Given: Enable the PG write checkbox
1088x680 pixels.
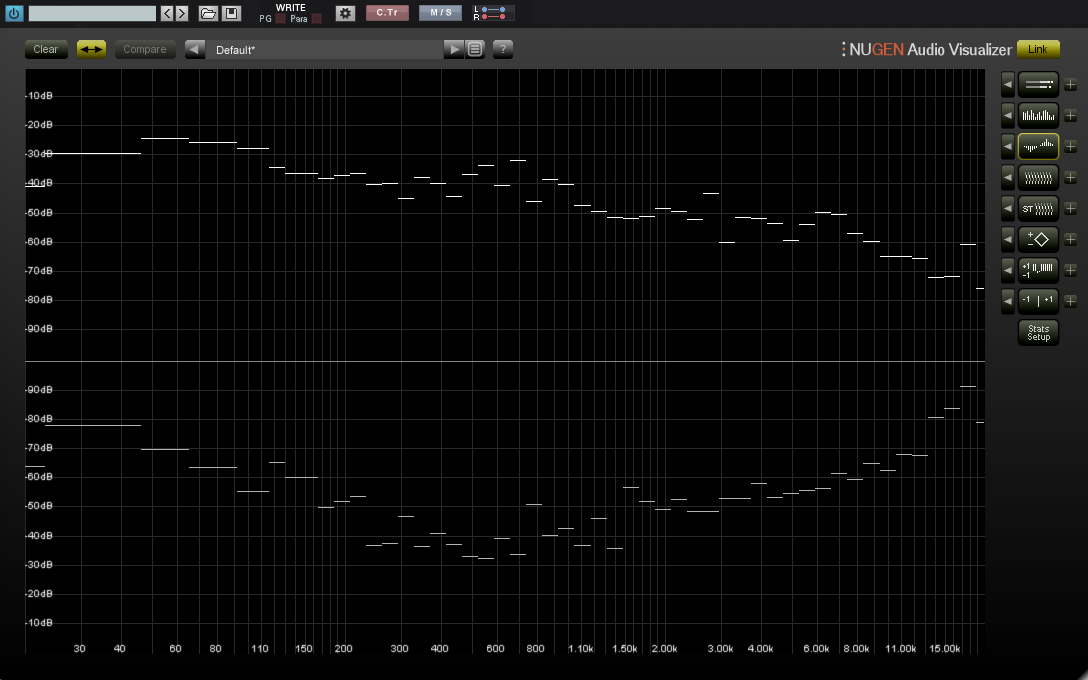Looking at the screenshot, I should point(281,19).
